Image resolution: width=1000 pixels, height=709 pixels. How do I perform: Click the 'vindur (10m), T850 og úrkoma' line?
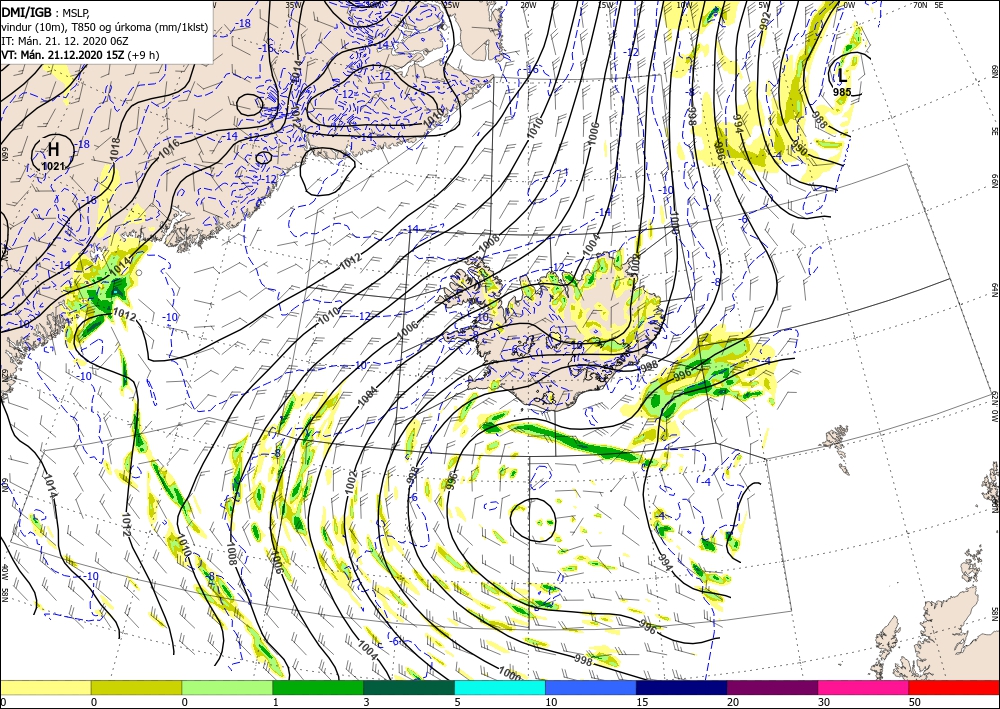(105, 27)
